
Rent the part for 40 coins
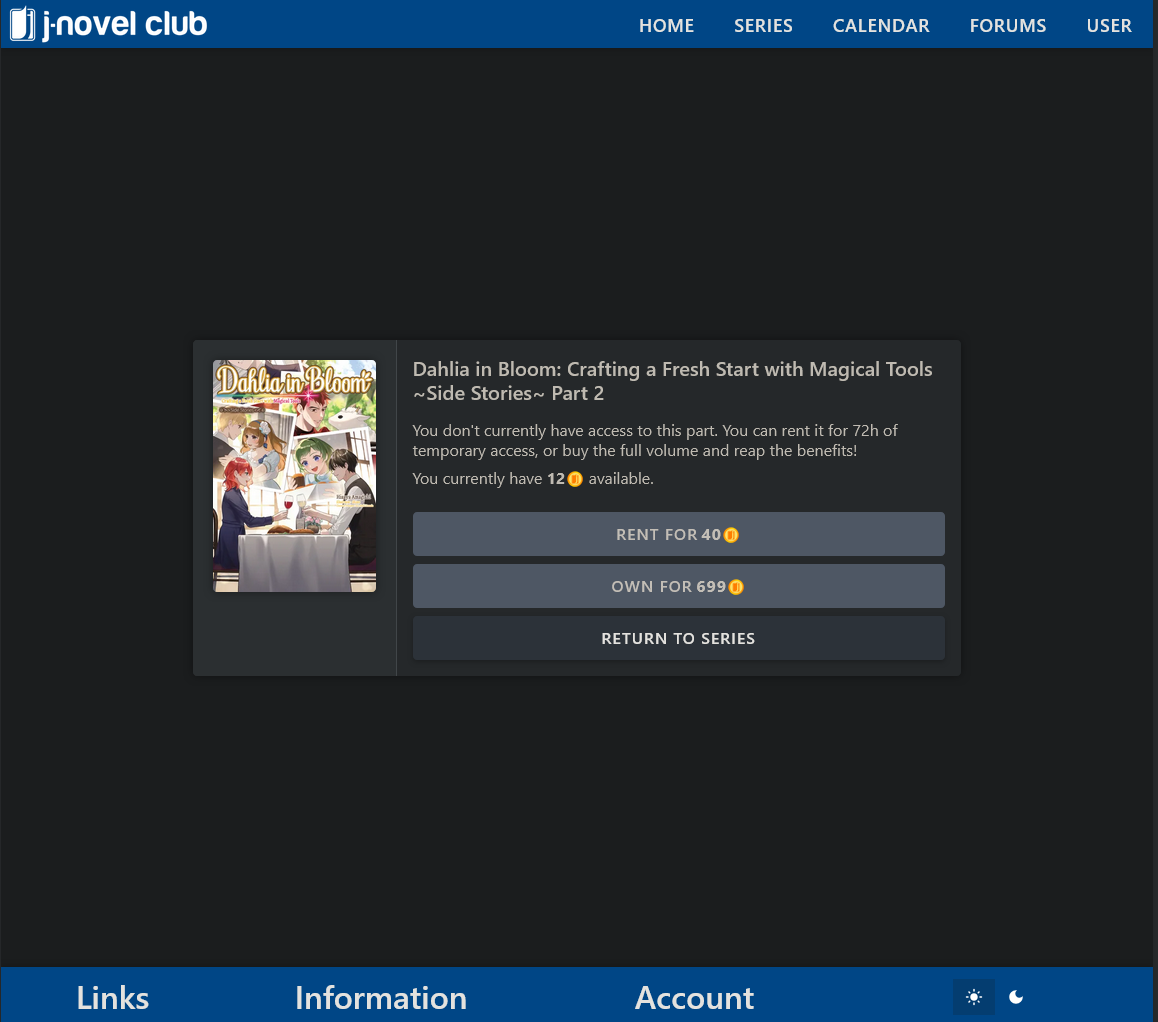coord(678,534)
